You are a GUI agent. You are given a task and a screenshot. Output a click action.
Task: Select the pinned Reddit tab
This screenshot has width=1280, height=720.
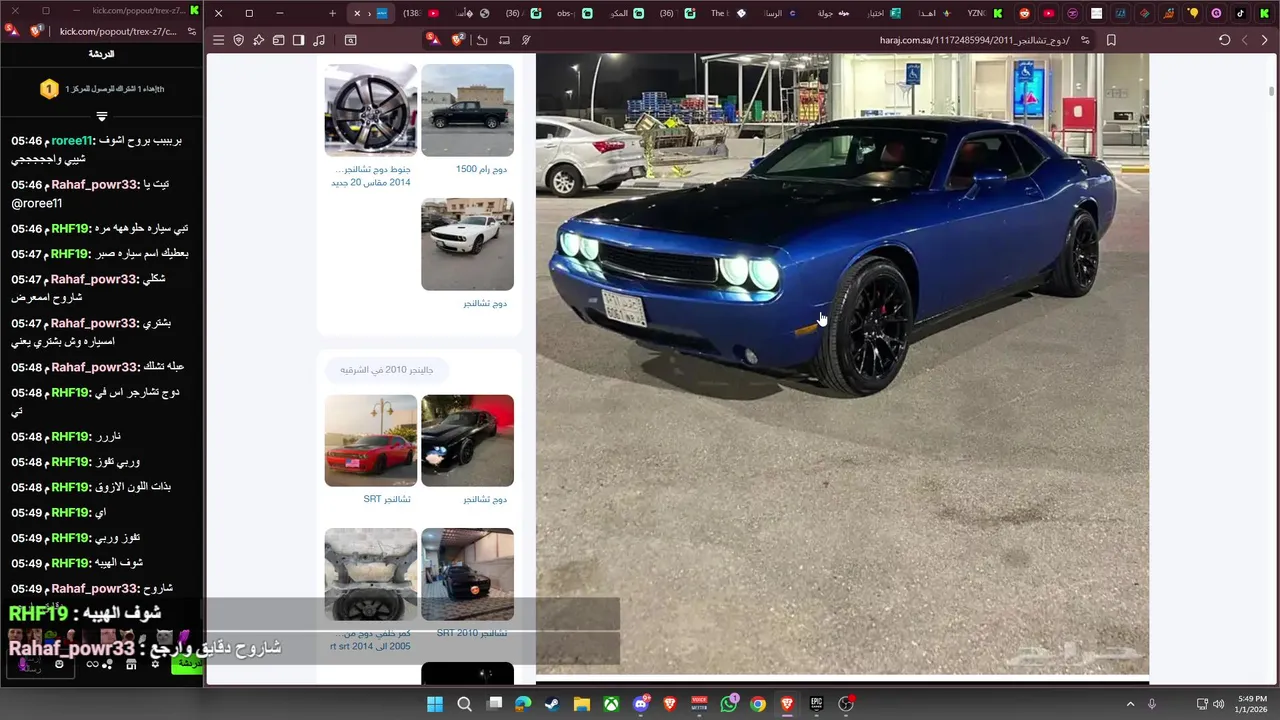tap(1025, 13)
